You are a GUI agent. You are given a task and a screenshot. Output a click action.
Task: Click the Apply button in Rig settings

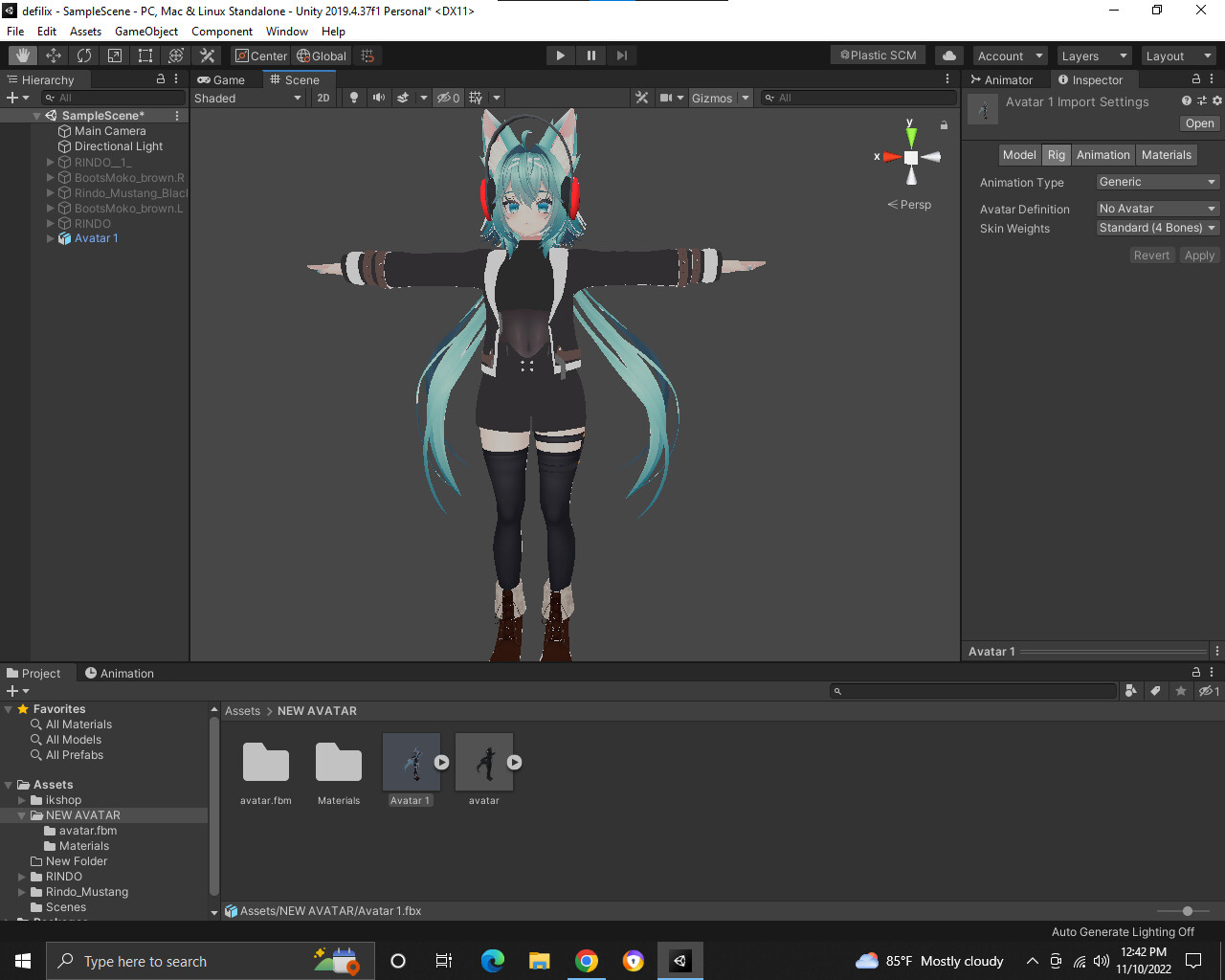click(x=1199, y=255)
